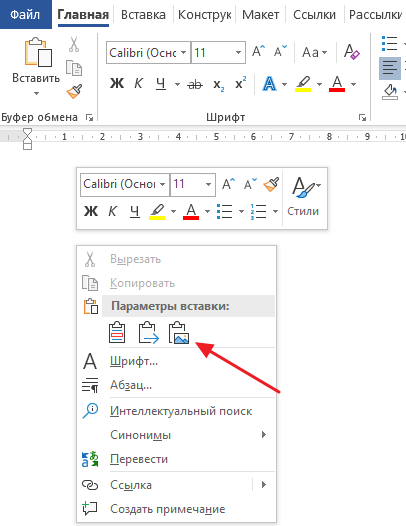Click Clear All Formatting eraser icon
This screenshot has width=406, height=526.
coord(351,52)
